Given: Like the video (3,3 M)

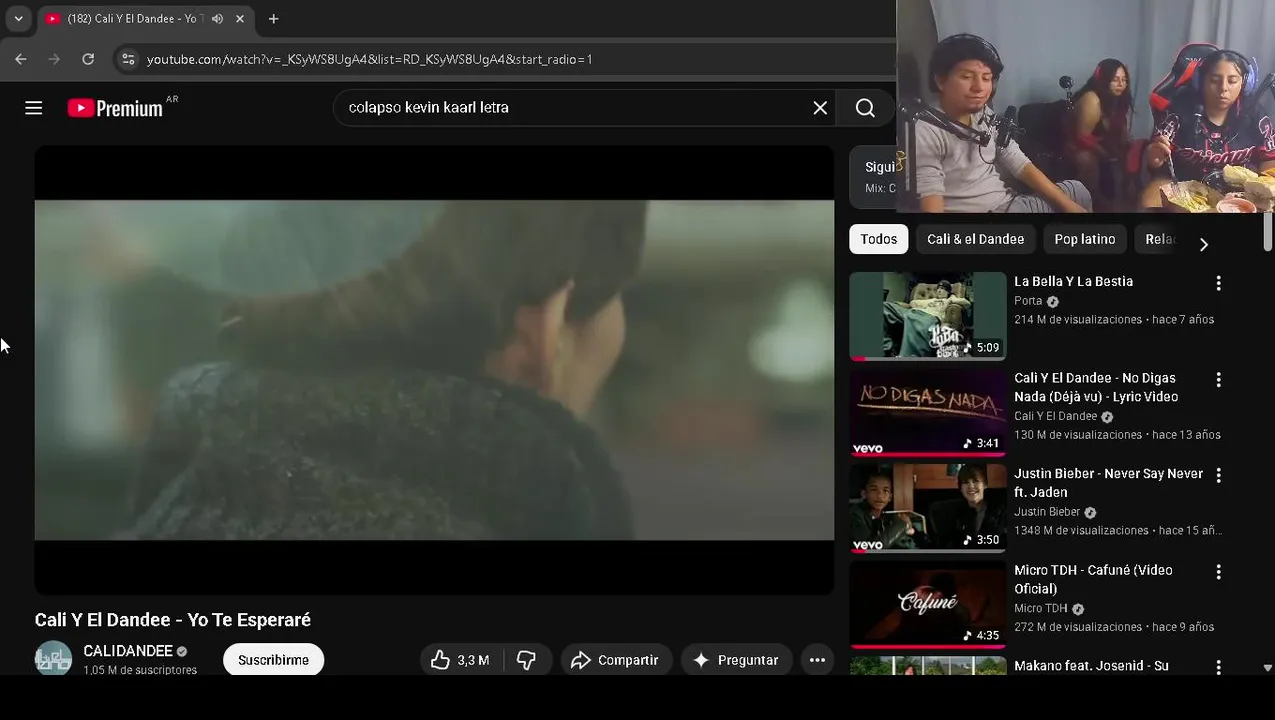Looking at the screenshot, I should [x=460, y=660].
